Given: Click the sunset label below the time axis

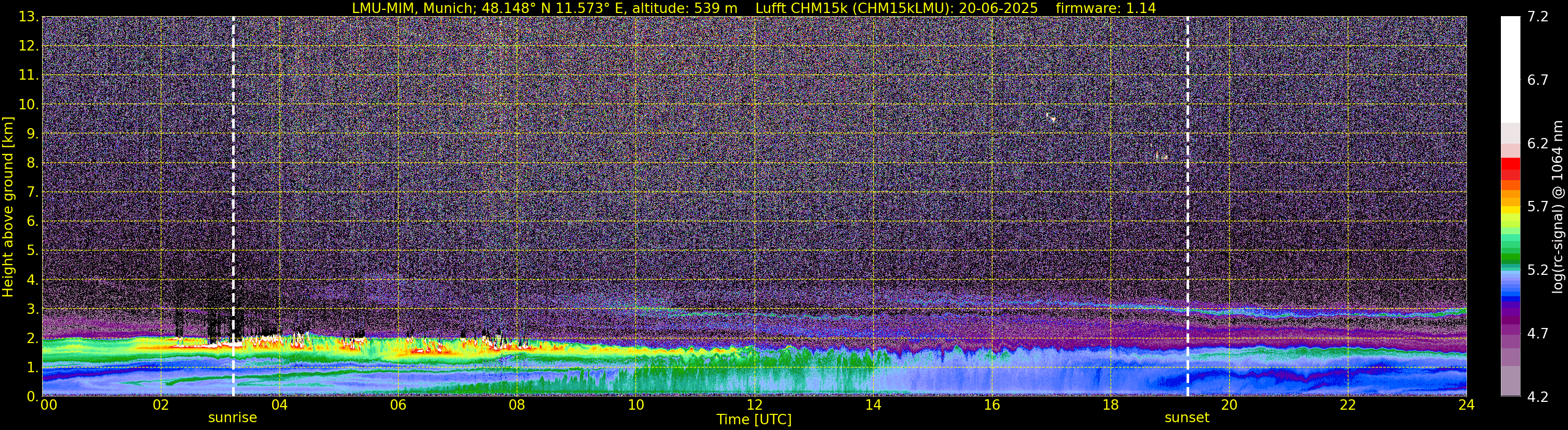Looking at the screenshot, I should pyautogui.click(x=1187, y=418).
